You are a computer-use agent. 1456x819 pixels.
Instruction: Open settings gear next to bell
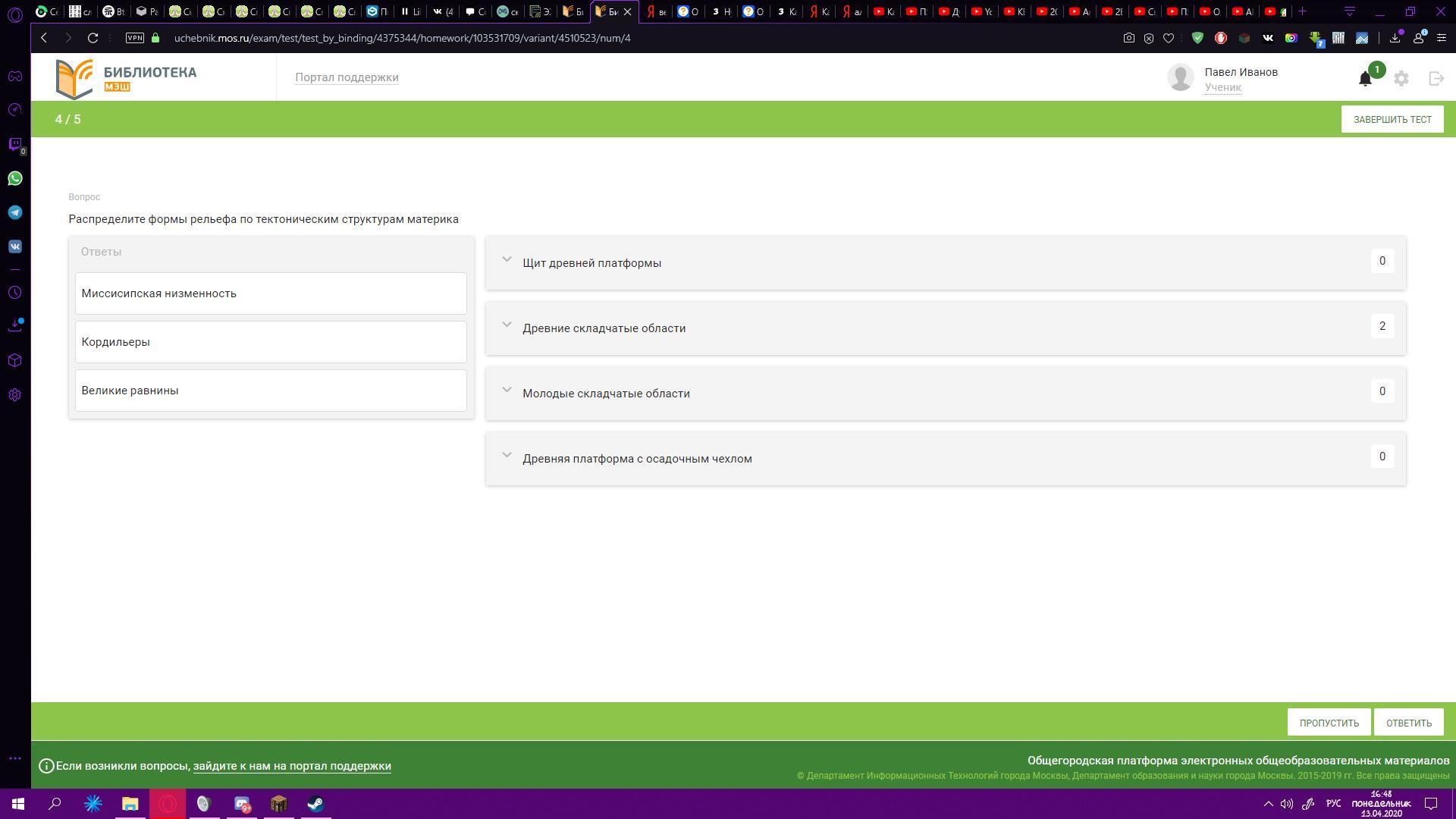(1401, 78)
